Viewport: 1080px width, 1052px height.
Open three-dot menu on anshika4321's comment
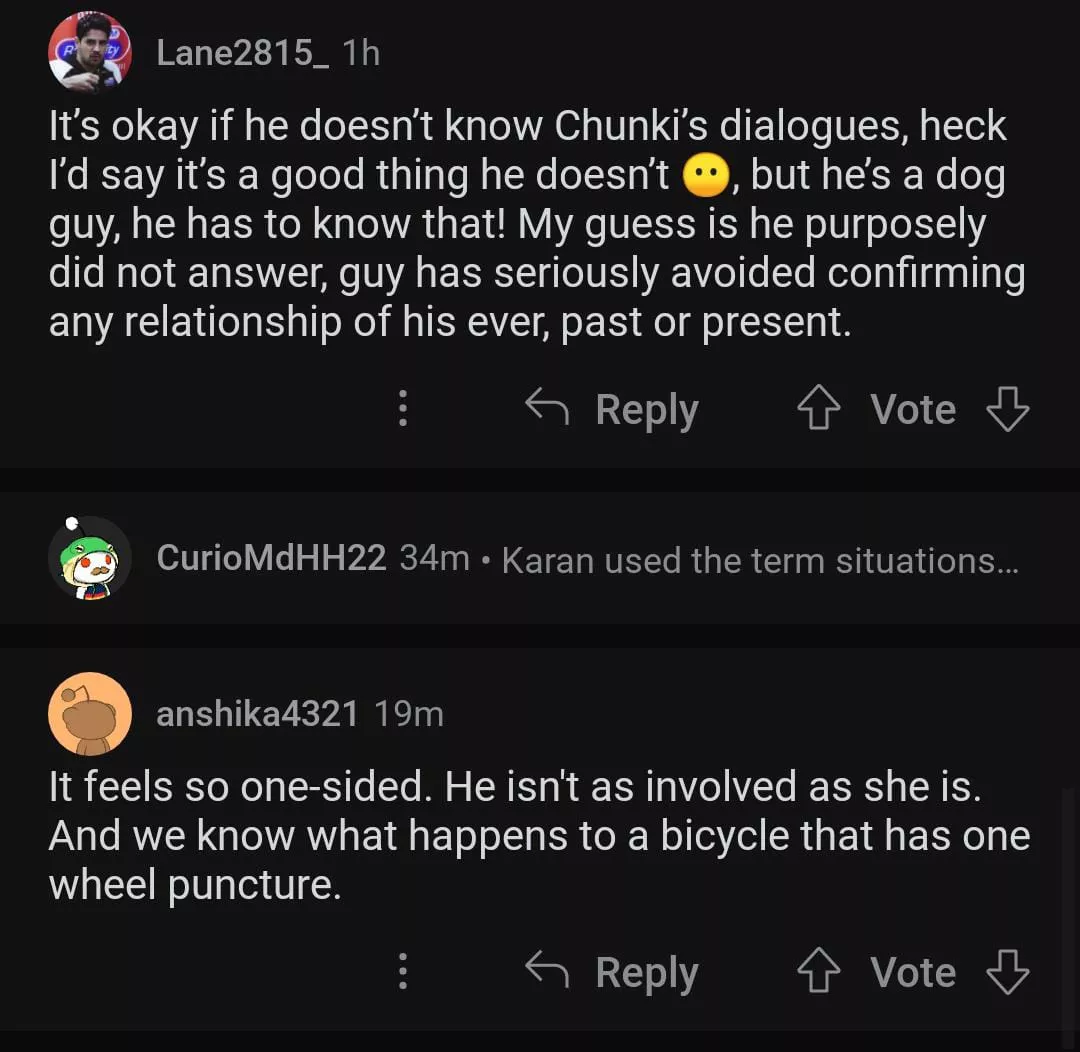pos(403,973)
